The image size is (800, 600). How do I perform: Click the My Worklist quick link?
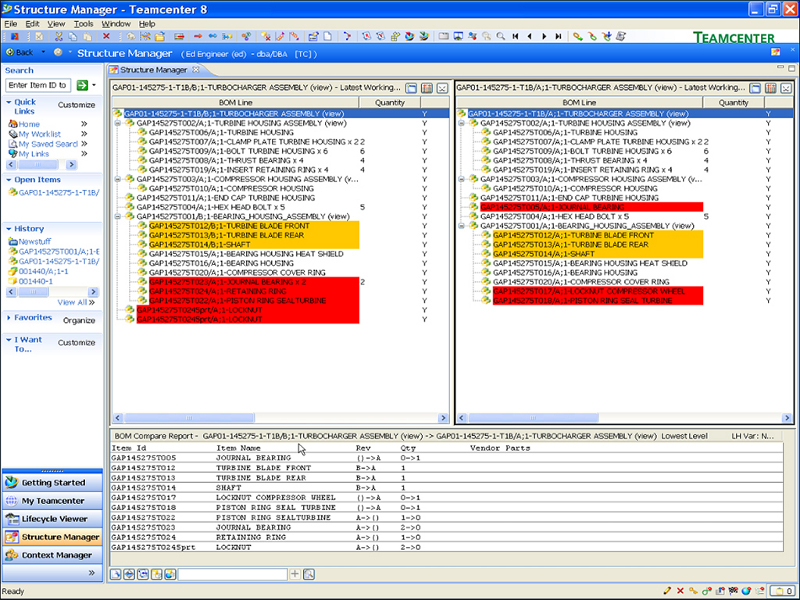[40, 134]
